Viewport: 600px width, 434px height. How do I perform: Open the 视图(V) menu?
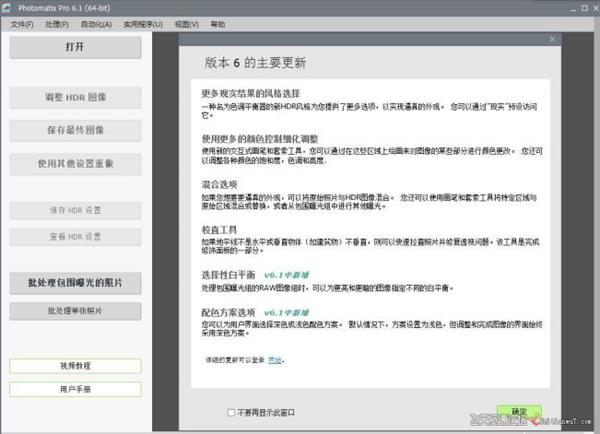coord(187,24)
